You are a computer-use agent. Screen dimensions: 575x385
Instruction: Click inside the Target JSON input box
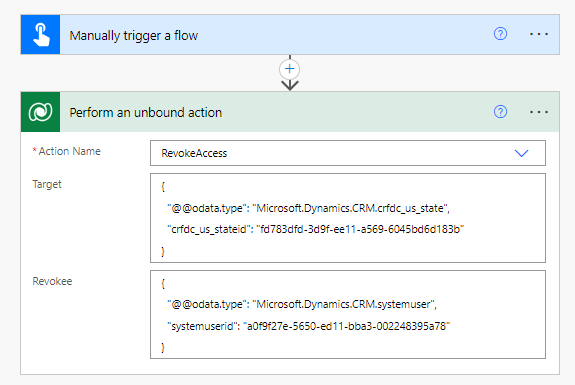coord(348,218)
